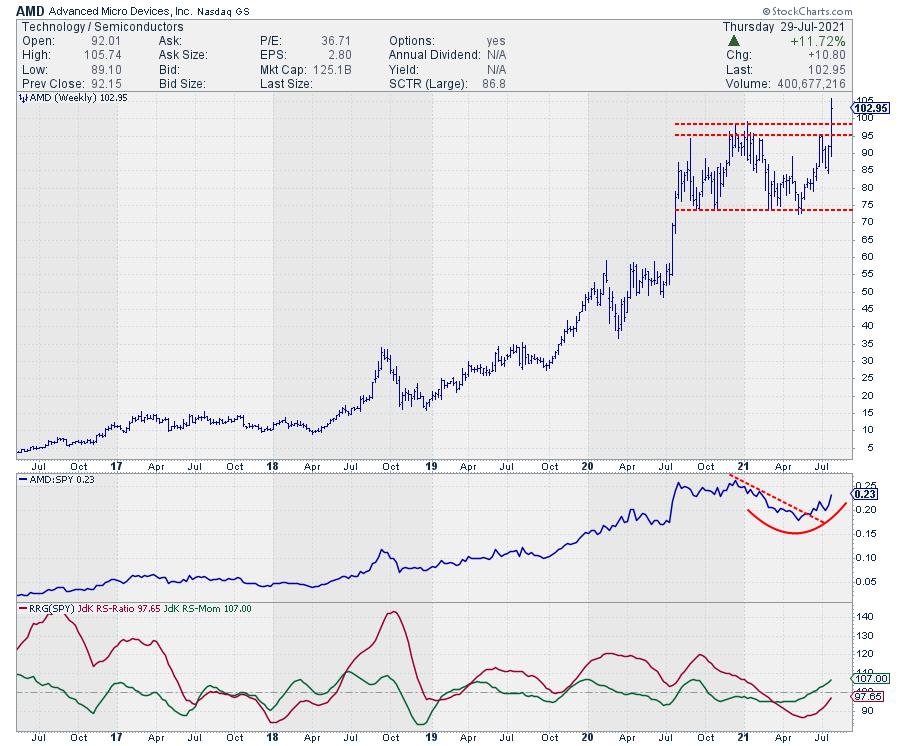The image size is (900, 746).
Task: Click the 107.00 RS-Momentum axis tag
Action: coord(867,678)
